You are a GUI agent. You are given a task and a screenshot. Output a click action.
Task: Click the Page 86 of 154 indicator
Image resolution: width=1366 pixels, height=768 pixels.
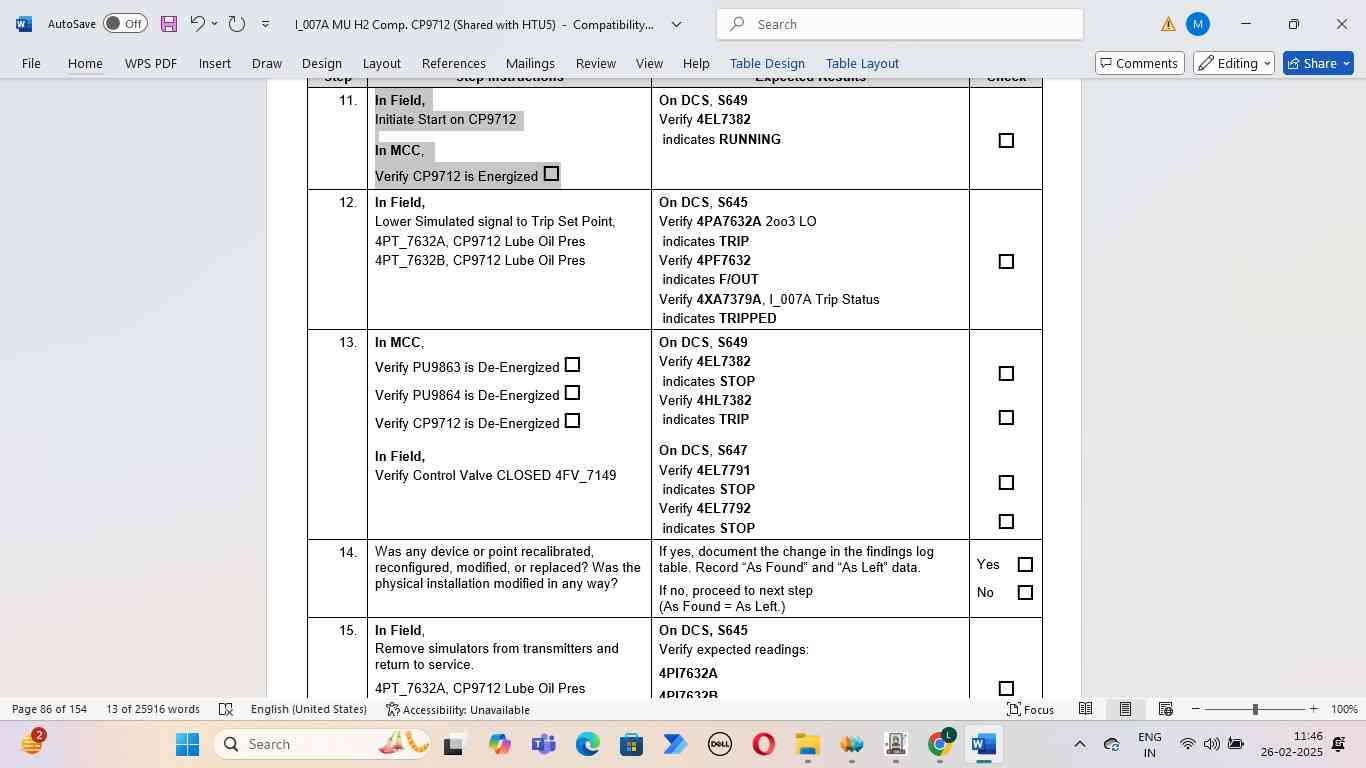click(x=50, y=709)
